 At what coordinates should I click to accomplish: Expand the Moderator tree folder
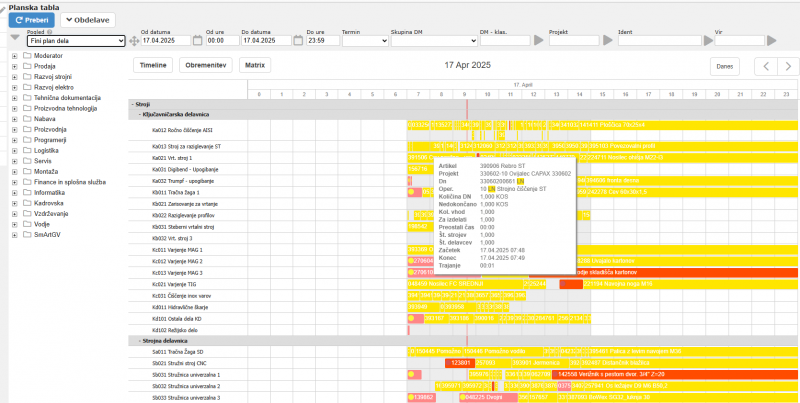(14, 55)
